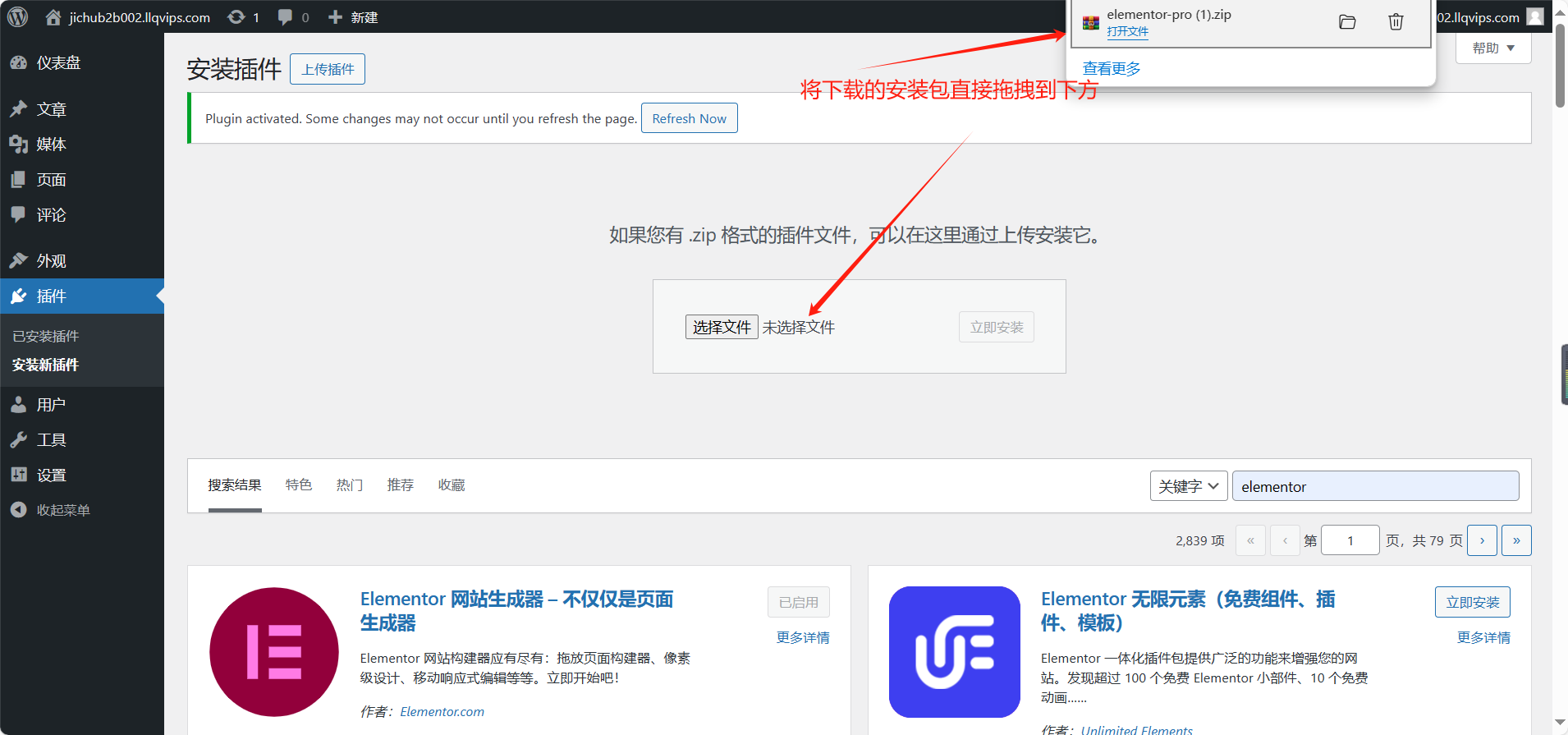Image resolution: width=1568 pixels, height=735 pixels.
Task: Expand the 帮助 help dropdown
Action: coord(1493,48)
